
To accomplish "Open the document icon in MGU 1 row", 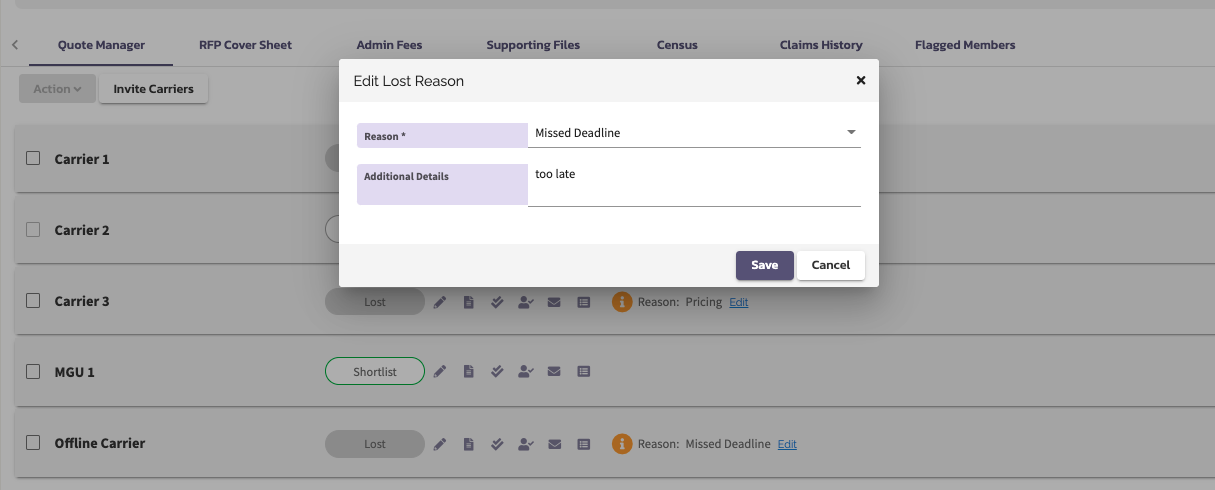I will coord(468,371).
